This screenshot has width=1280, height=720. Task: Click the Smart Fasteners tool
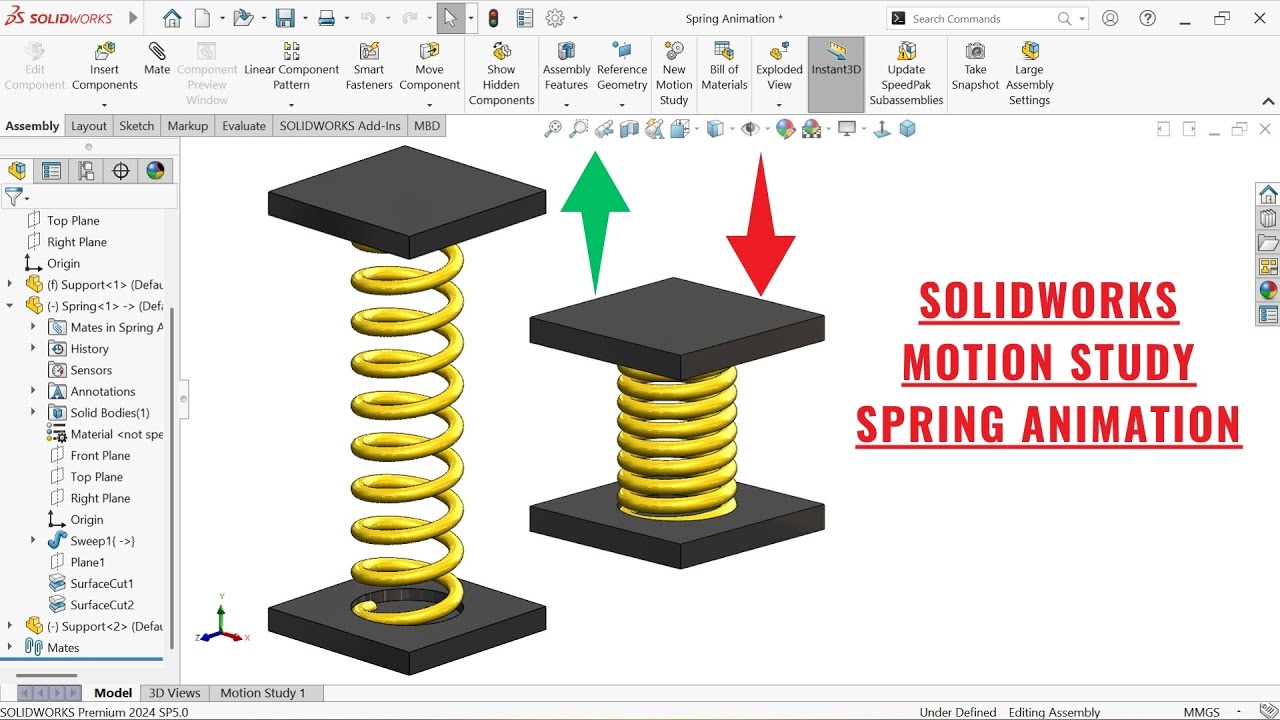(x=369, y=66)
